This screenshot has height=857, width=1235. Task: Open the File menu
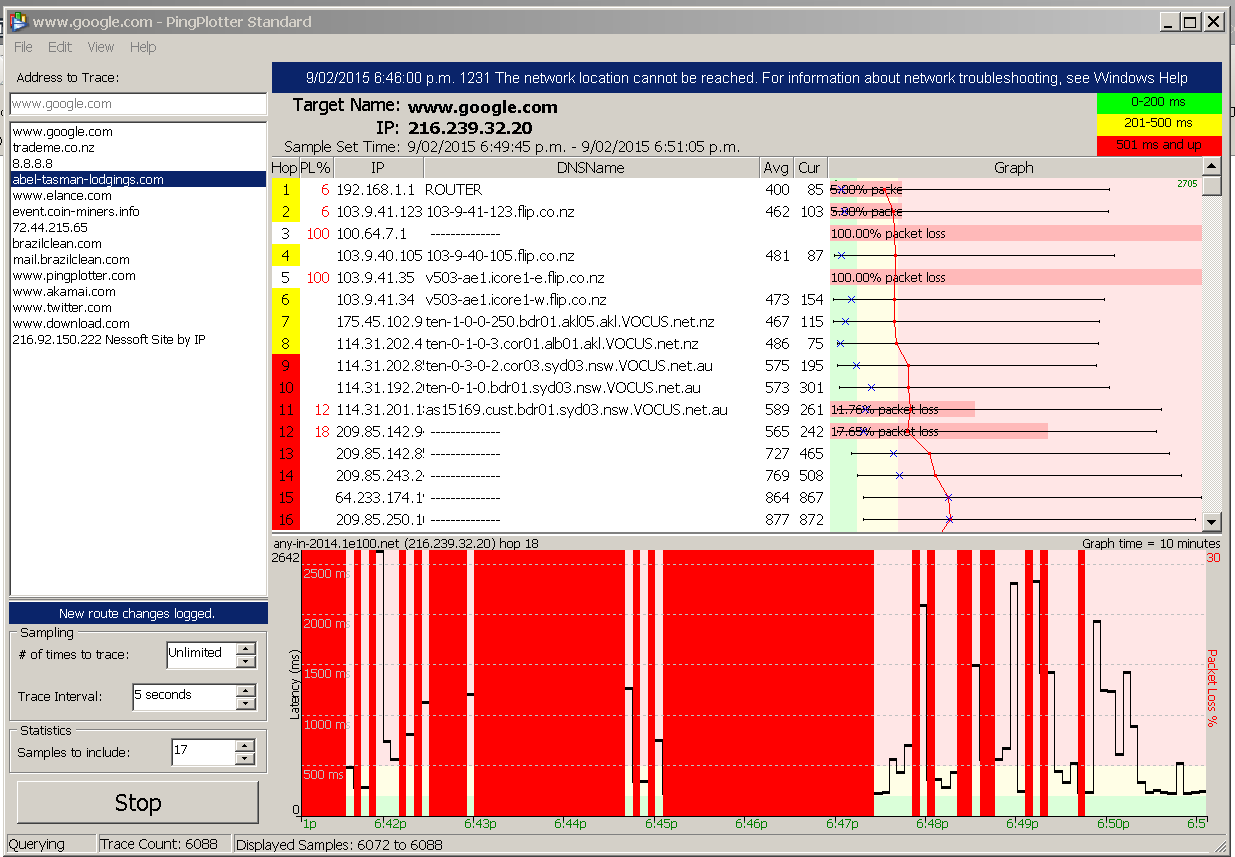pyautogui.click(x=23, y=47)
